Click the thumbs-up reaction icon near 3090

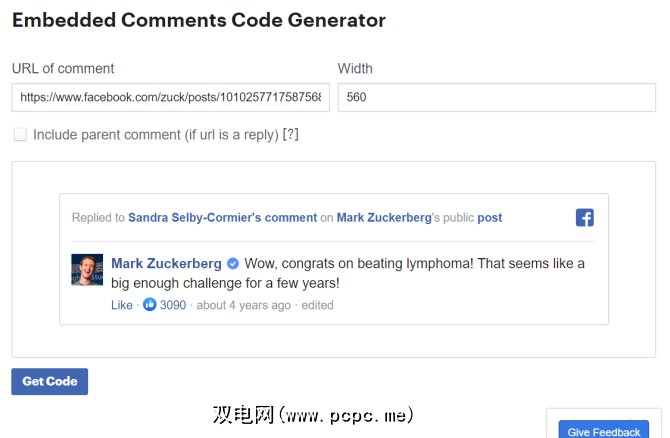pos(149,305)
